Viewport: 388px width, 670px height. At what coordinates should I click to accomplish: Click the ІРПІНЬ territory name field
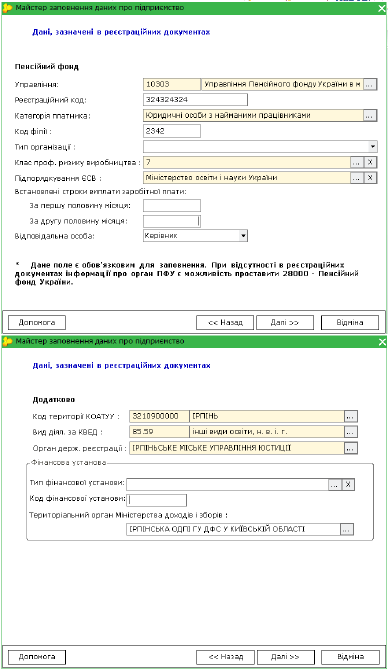[267, 416]
